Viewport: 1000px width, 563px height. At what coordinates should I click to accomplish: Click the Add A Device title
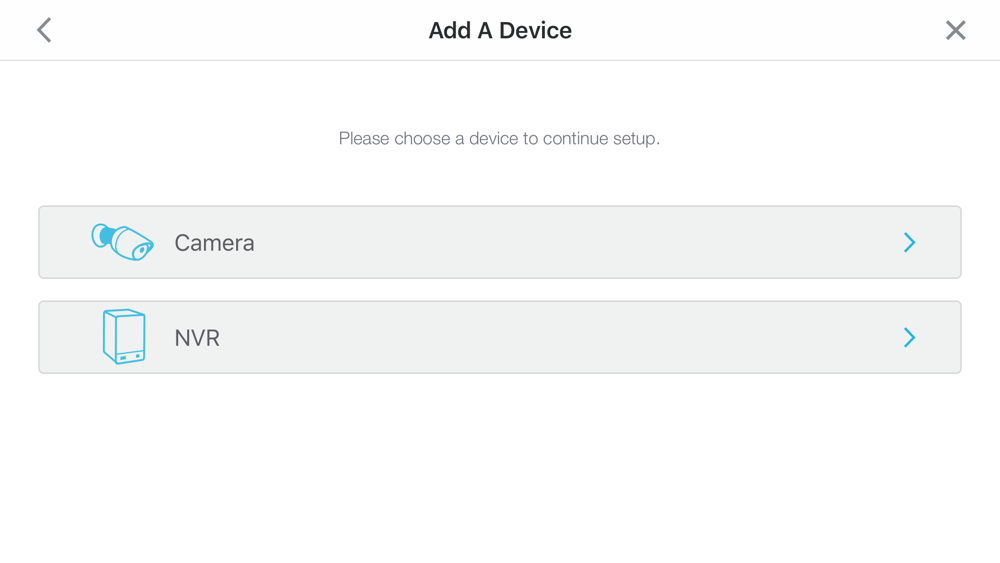point(500,30)
